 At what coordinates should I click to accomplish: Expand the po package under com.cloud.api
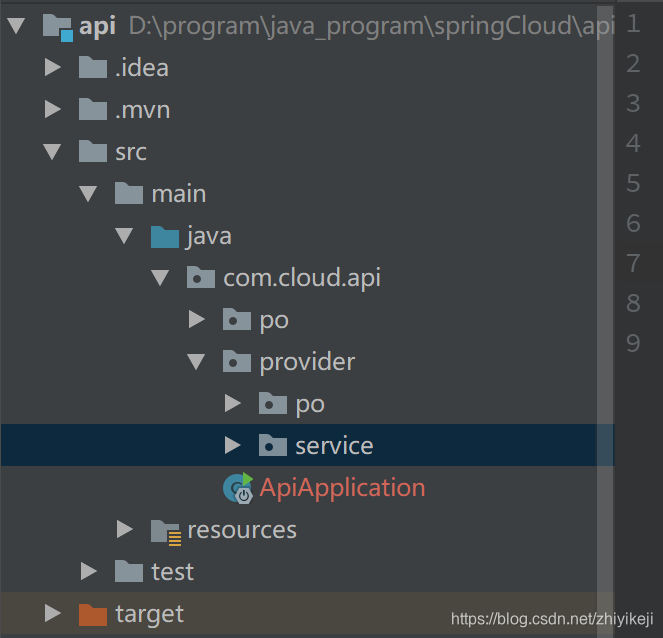pos(197,320)
